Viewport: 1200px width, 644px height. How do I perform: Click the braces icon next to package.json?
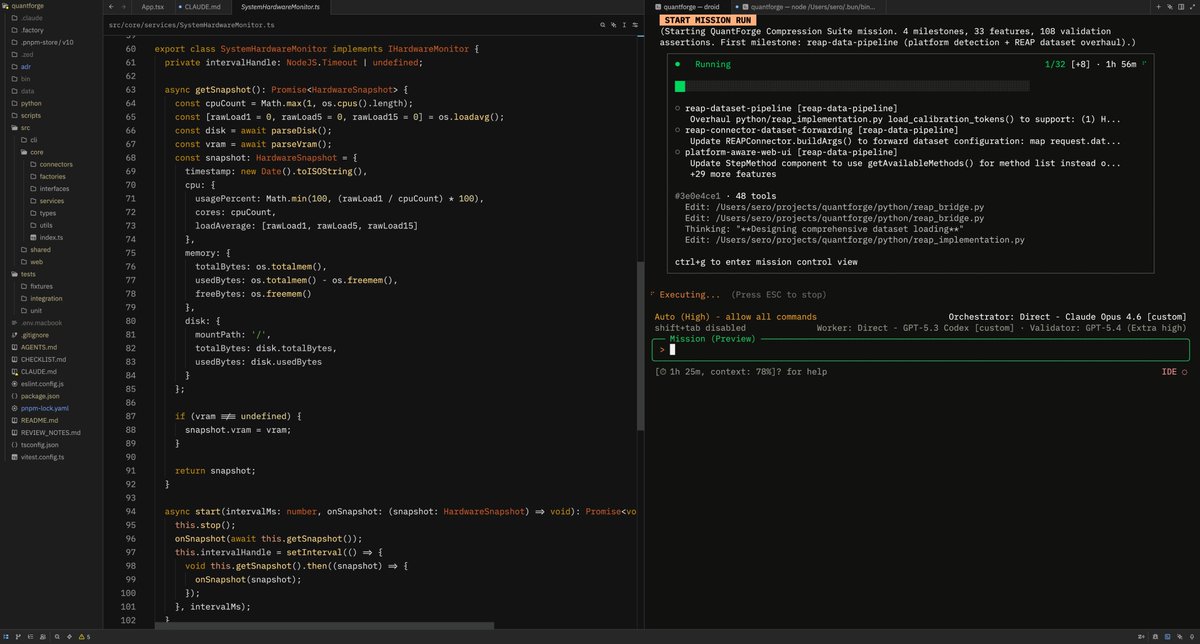click(13, 396)
